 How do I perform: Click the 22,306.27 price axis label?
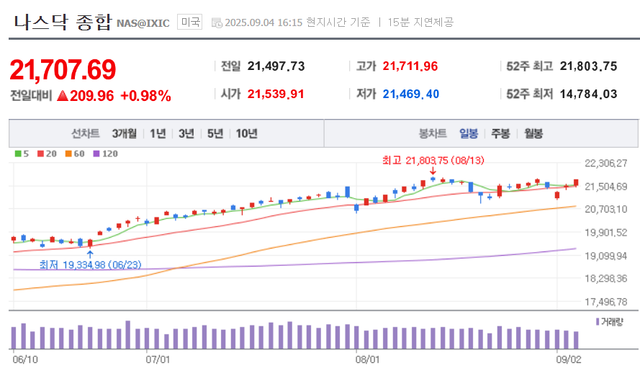click(606, 164)
